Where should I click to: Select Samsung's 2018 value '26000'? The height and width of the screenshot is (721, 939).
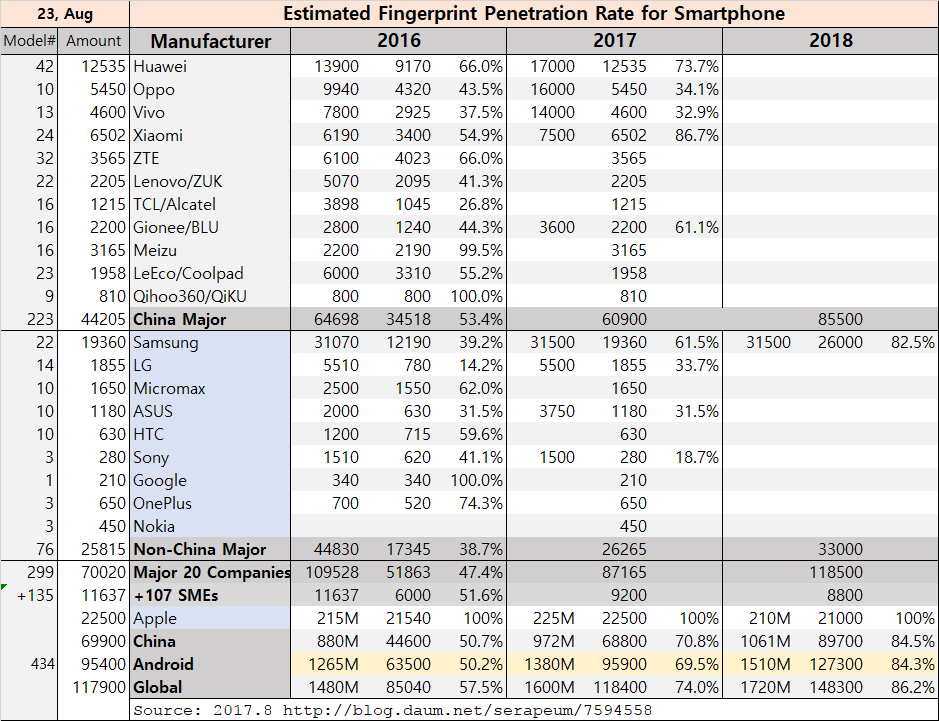pos(840,343)
